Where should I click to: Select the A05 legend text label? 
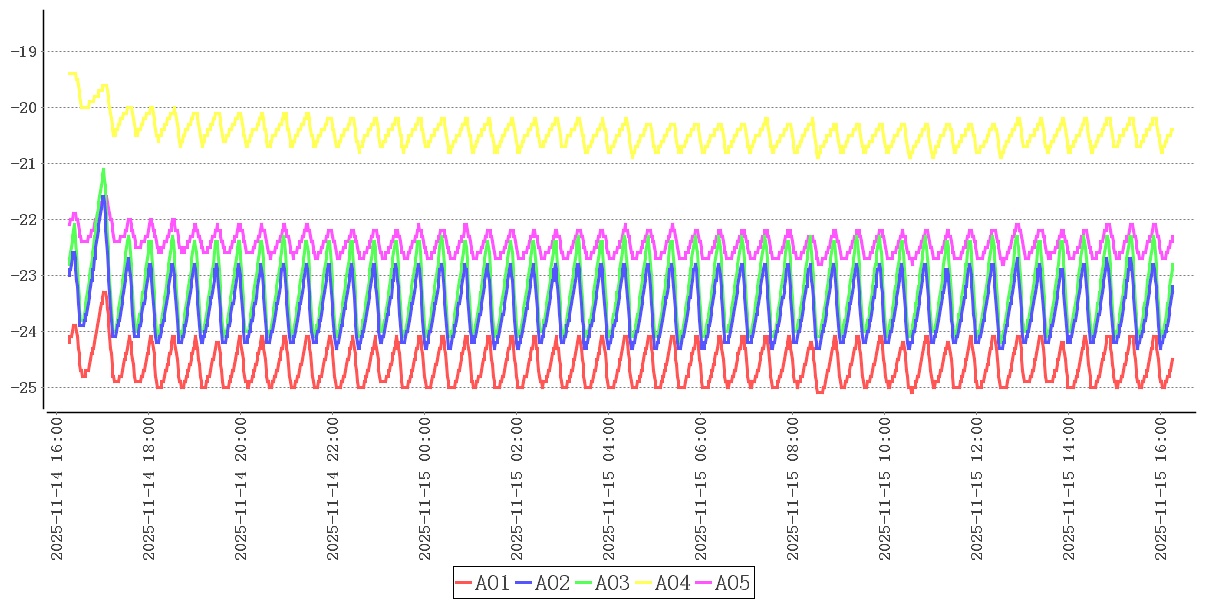pyautogui.click(x=732, y=583)
